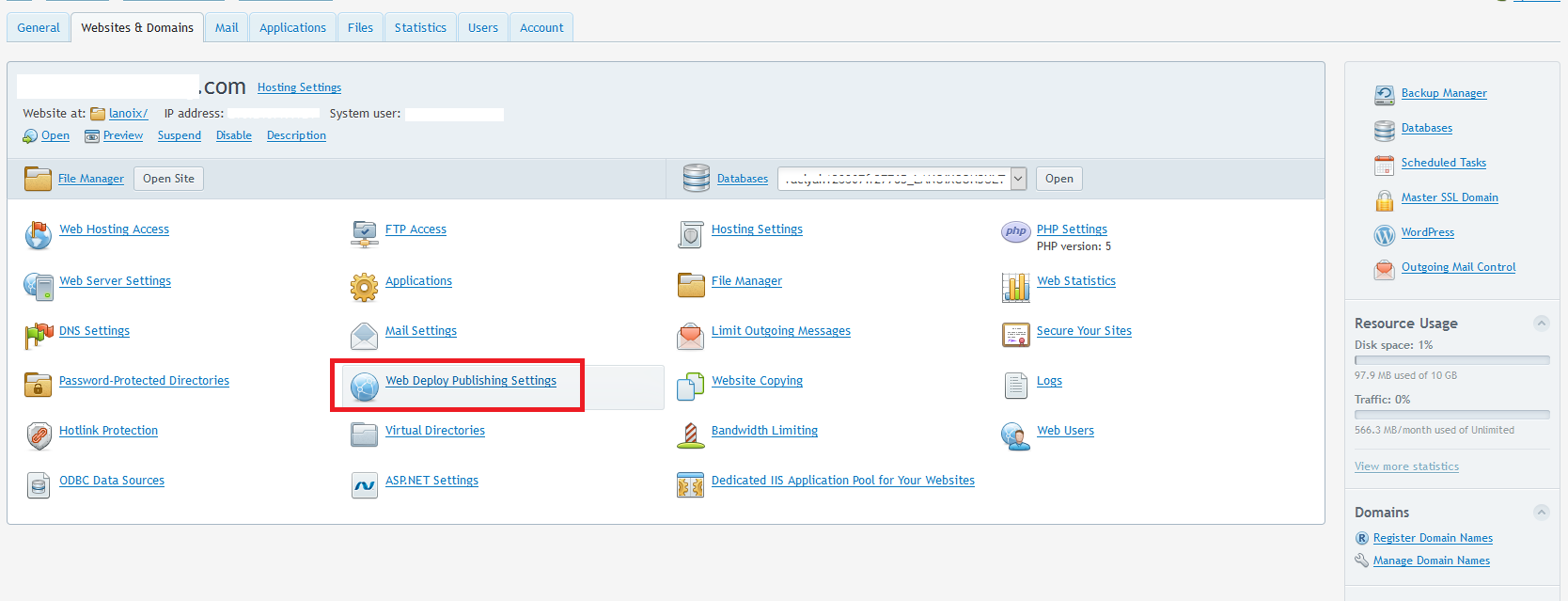Click the Limit Outgoing Messages icon
The height and width of the screenshot is (601, 1568).
coord(690,335)
